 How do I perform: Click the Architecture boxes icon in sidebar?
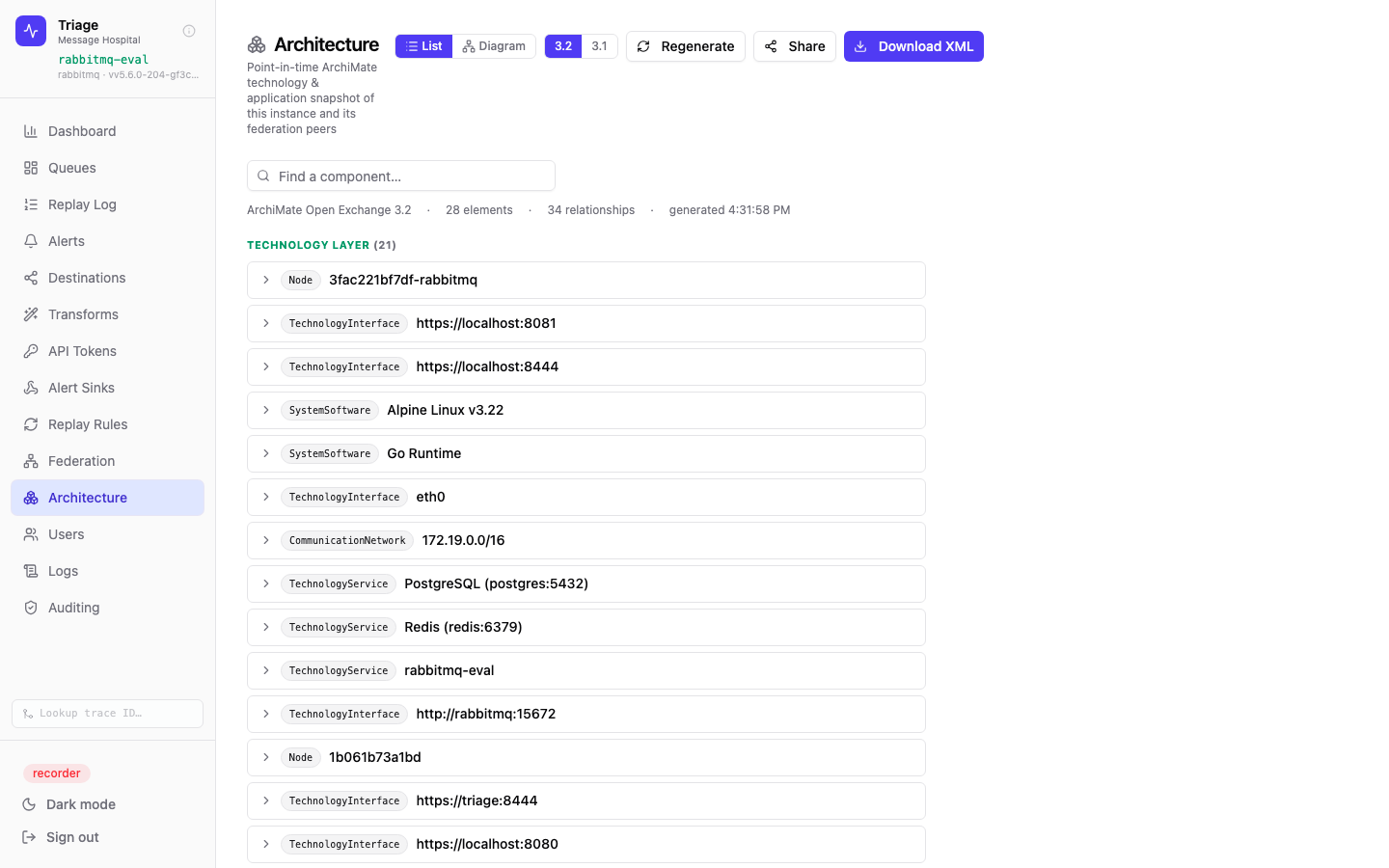(31, 498)
